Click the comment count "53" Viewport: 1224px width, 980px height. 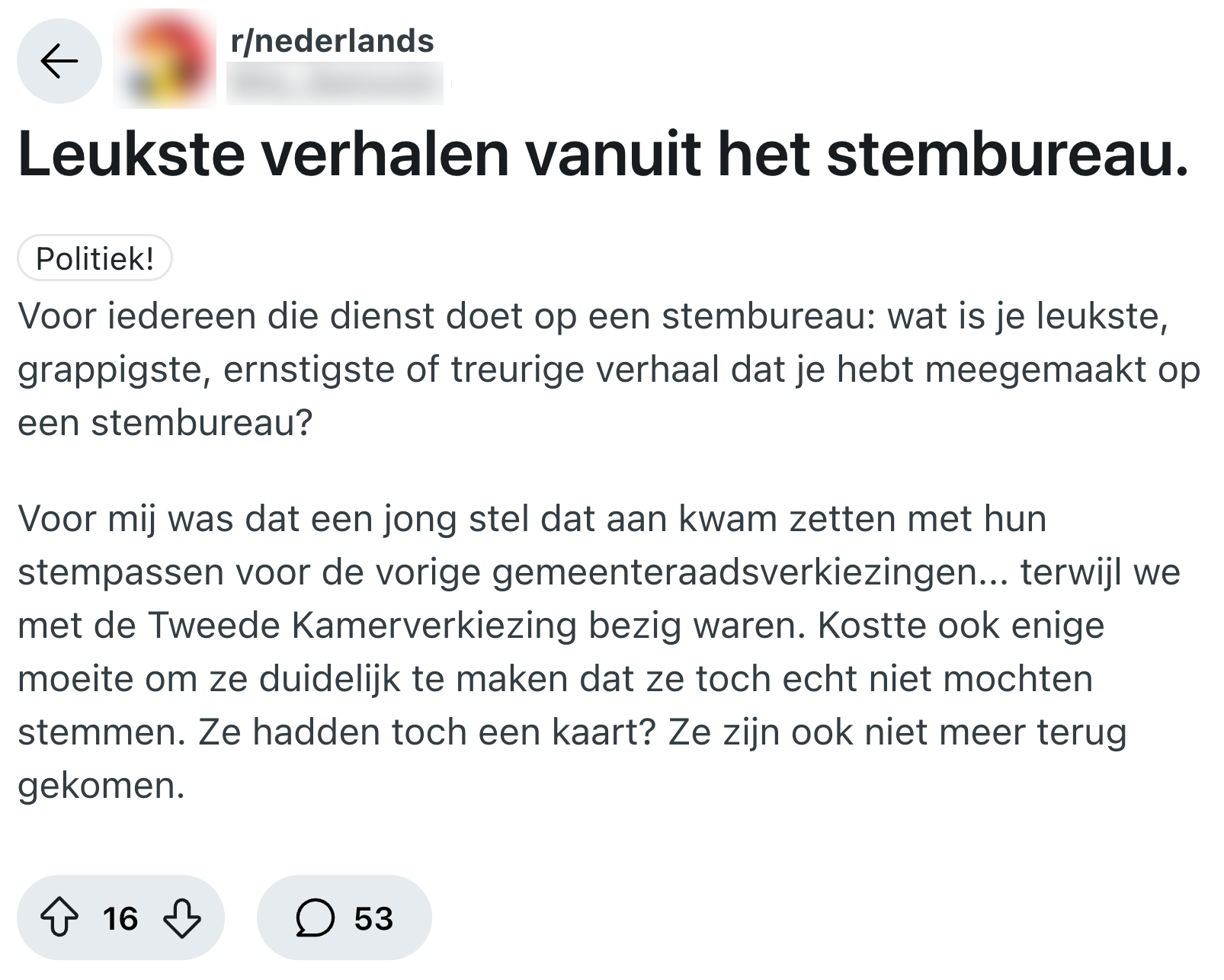[x=373, y=918]
